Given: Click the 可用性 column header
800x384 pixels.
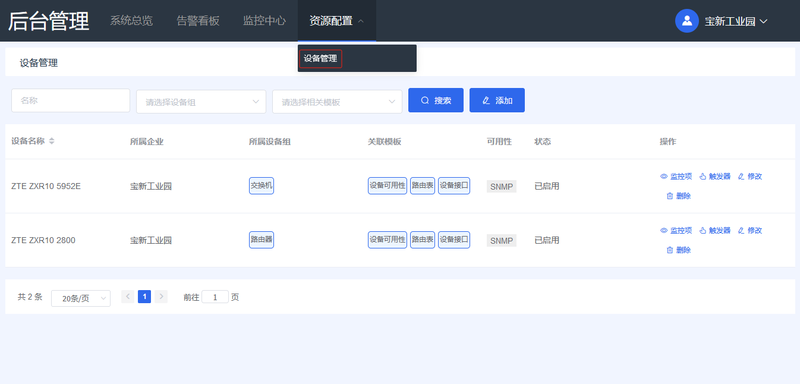Looking at the screenshot, I should (499, 141).
